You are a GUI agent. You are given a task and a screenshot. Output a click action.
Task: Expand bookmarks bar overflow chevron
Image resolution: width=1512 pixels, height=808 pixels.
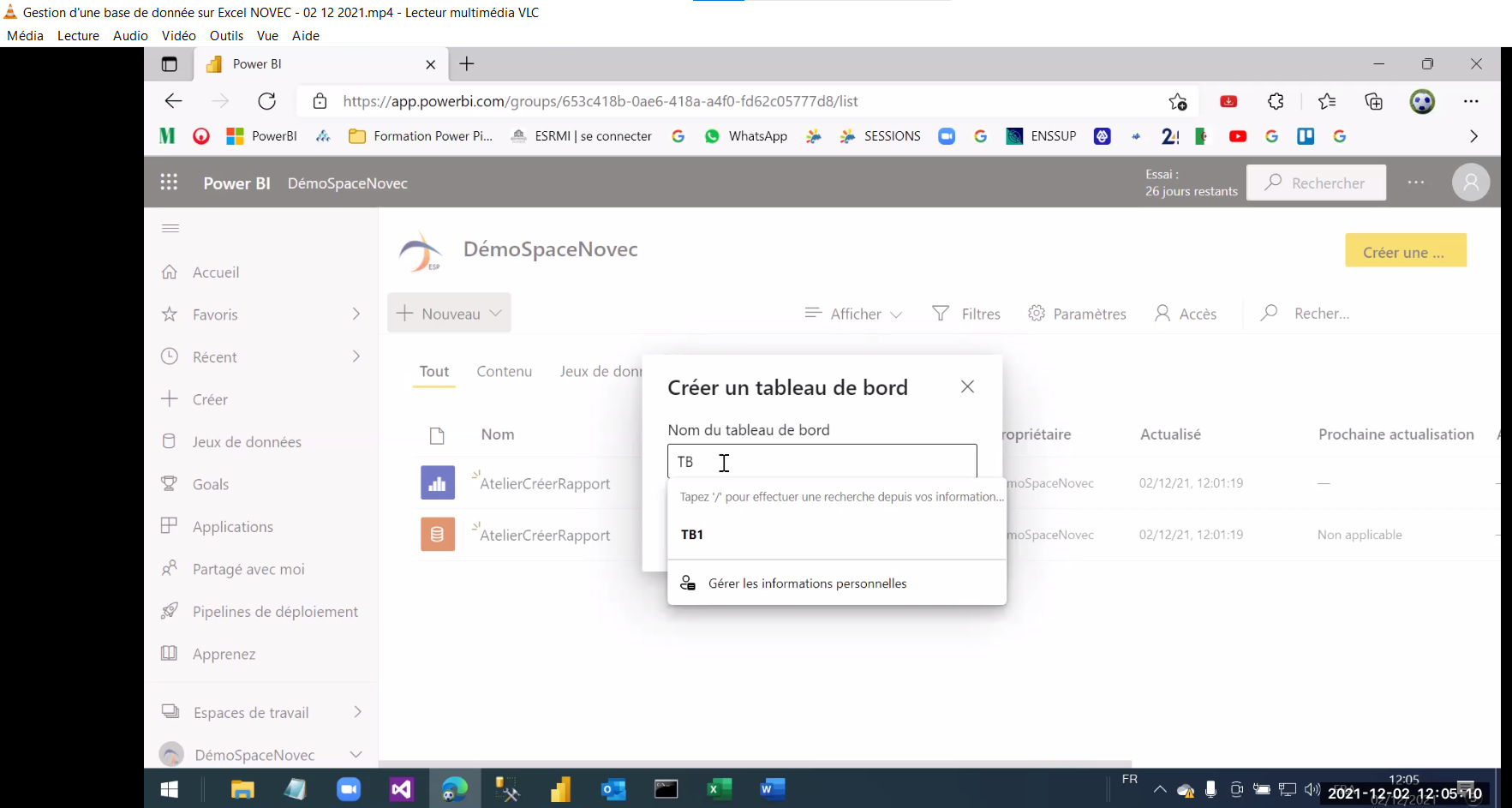pos(1473,136)
